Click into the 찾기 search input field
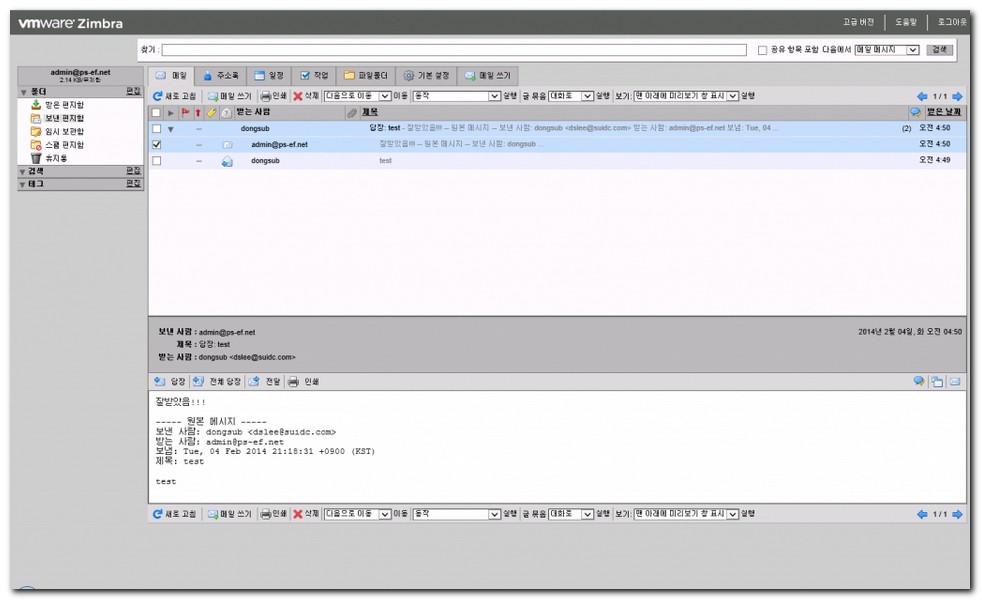Viewport: 982px width, 600px height. (454, 50)
